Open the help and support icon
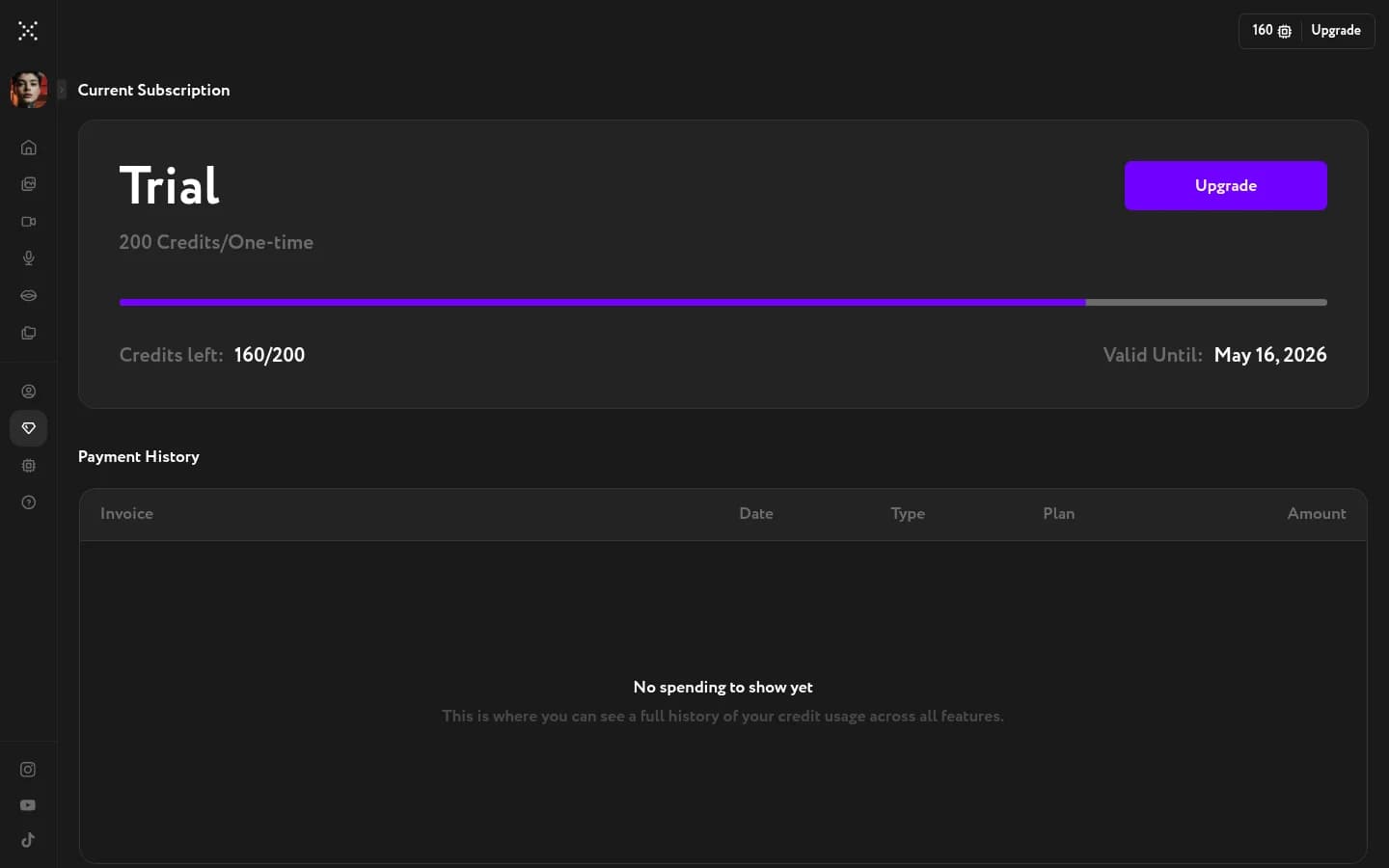Screen dimensions: 1389x868 pos(28,503)
